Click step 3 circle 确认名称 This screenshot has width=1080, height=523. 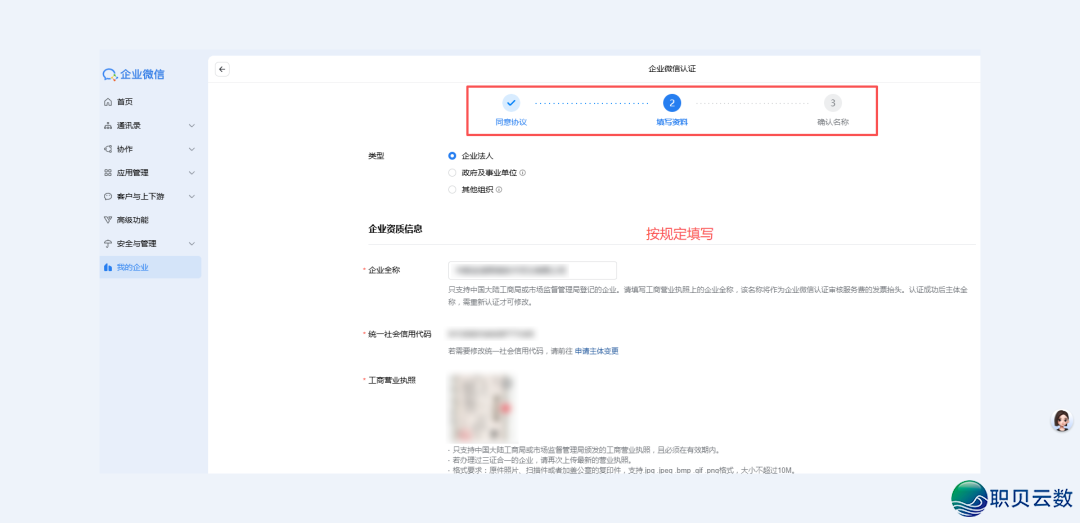tap(833, 103)
